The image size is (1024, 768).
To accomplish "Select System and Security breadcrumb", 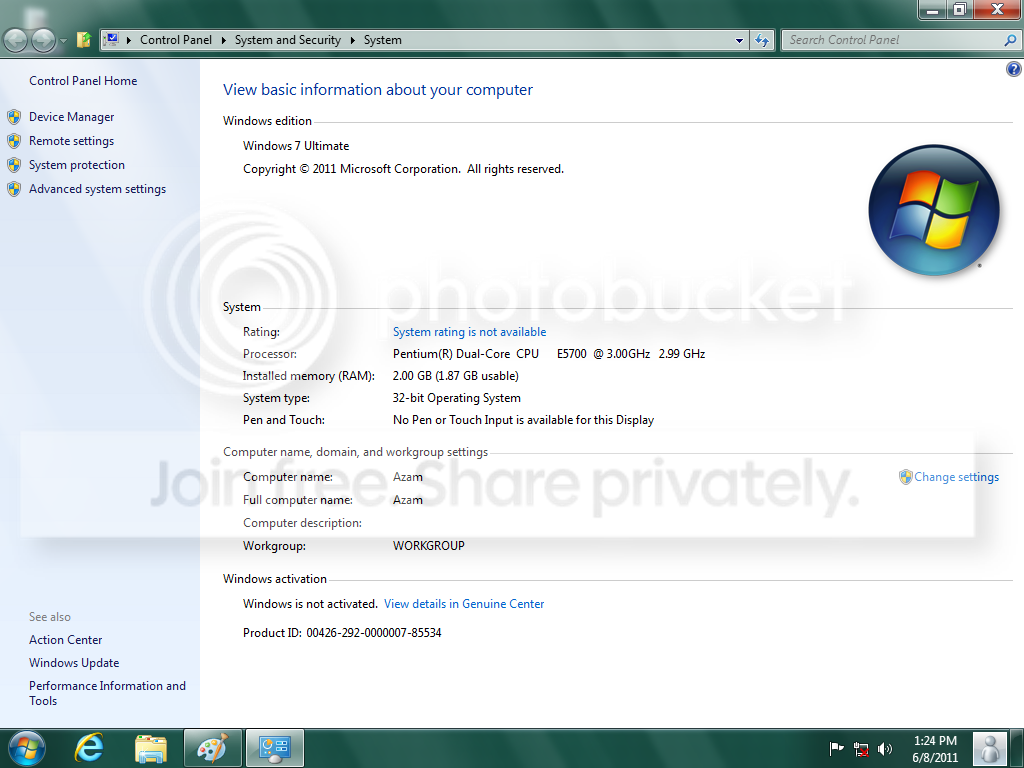I will point(287,40).
